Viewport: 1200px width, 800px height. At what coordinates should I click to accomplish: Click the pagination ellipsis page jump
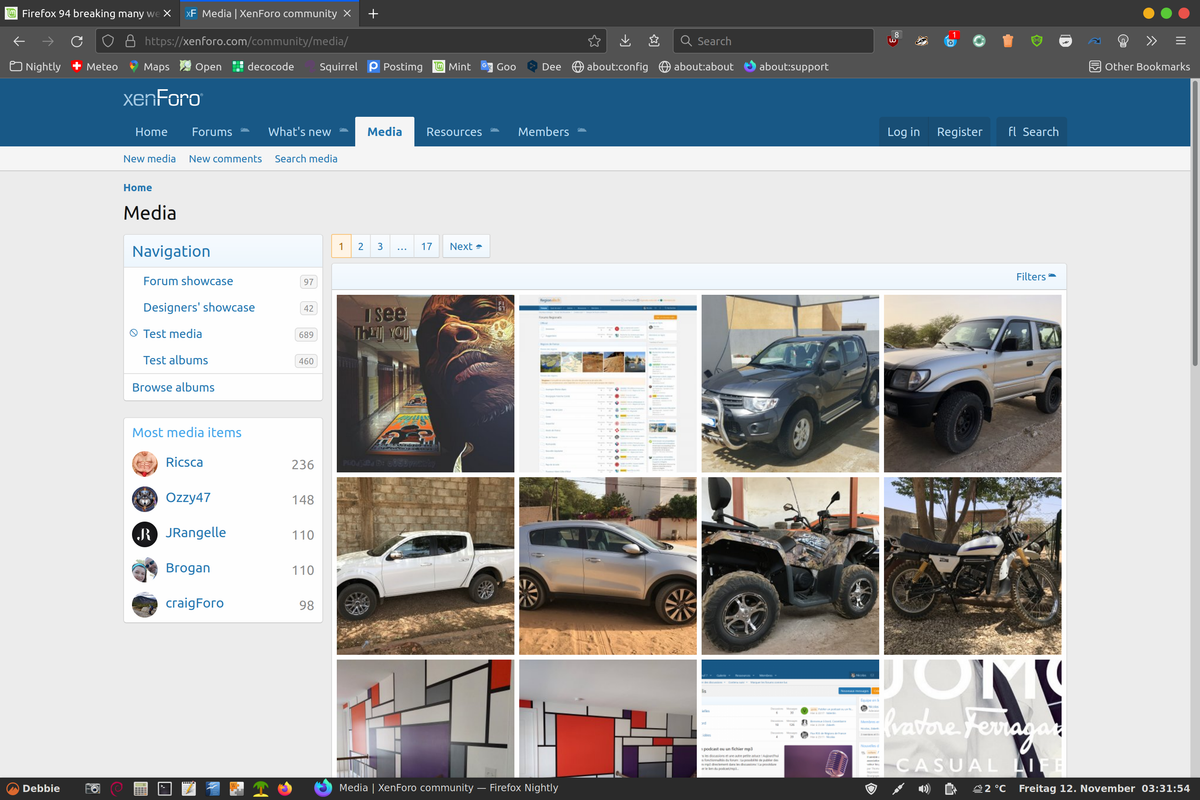point(400,246)
